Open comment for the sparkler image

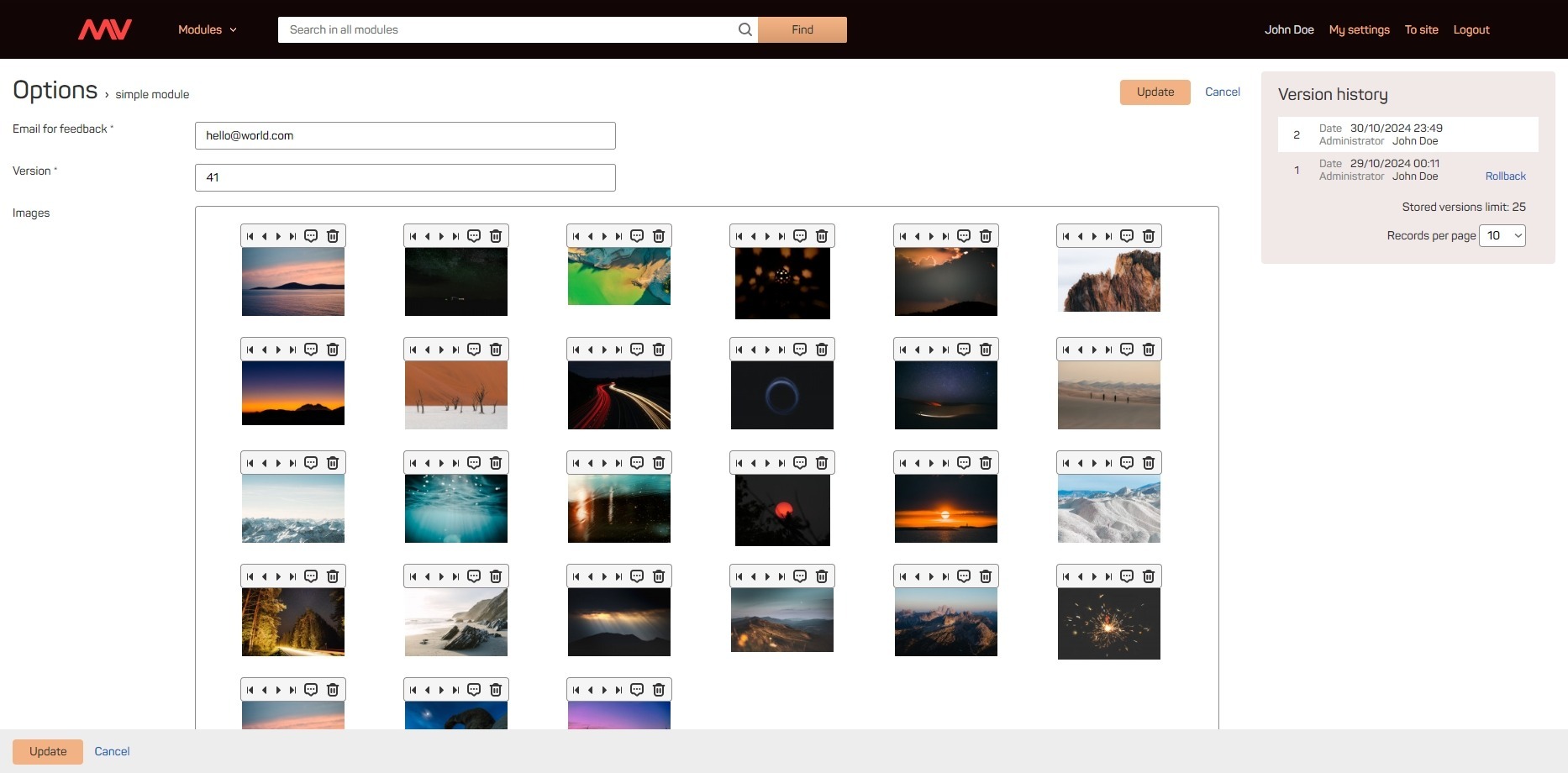tap(1127, 576)
